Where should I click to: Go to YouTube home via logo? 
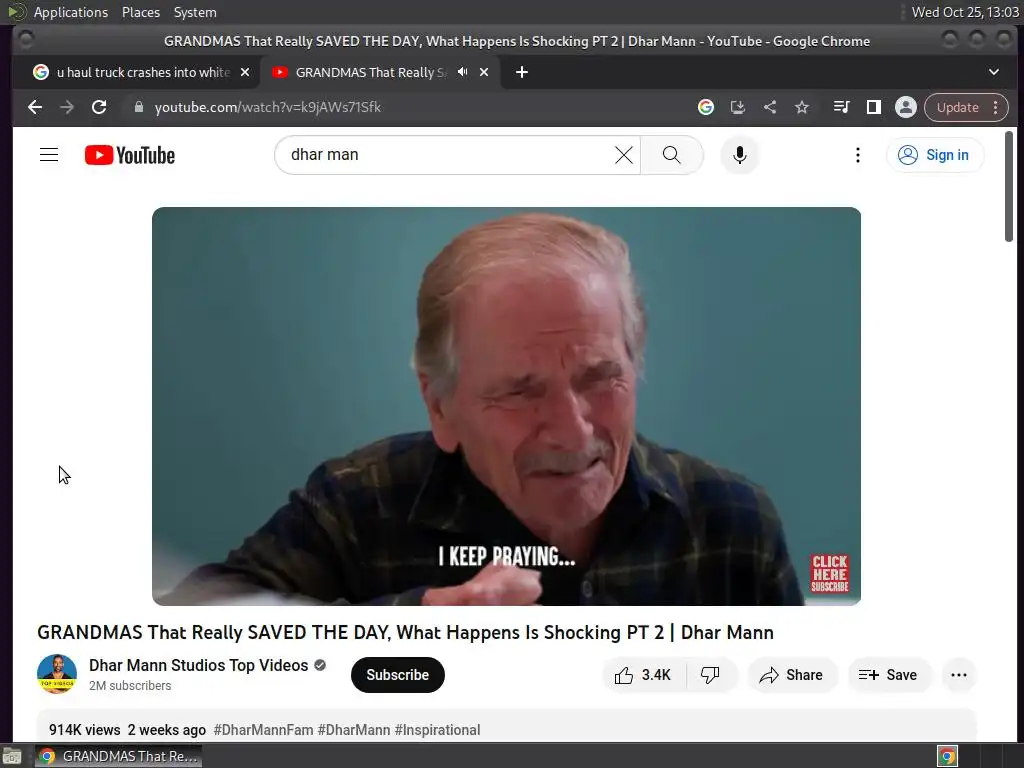130,155
